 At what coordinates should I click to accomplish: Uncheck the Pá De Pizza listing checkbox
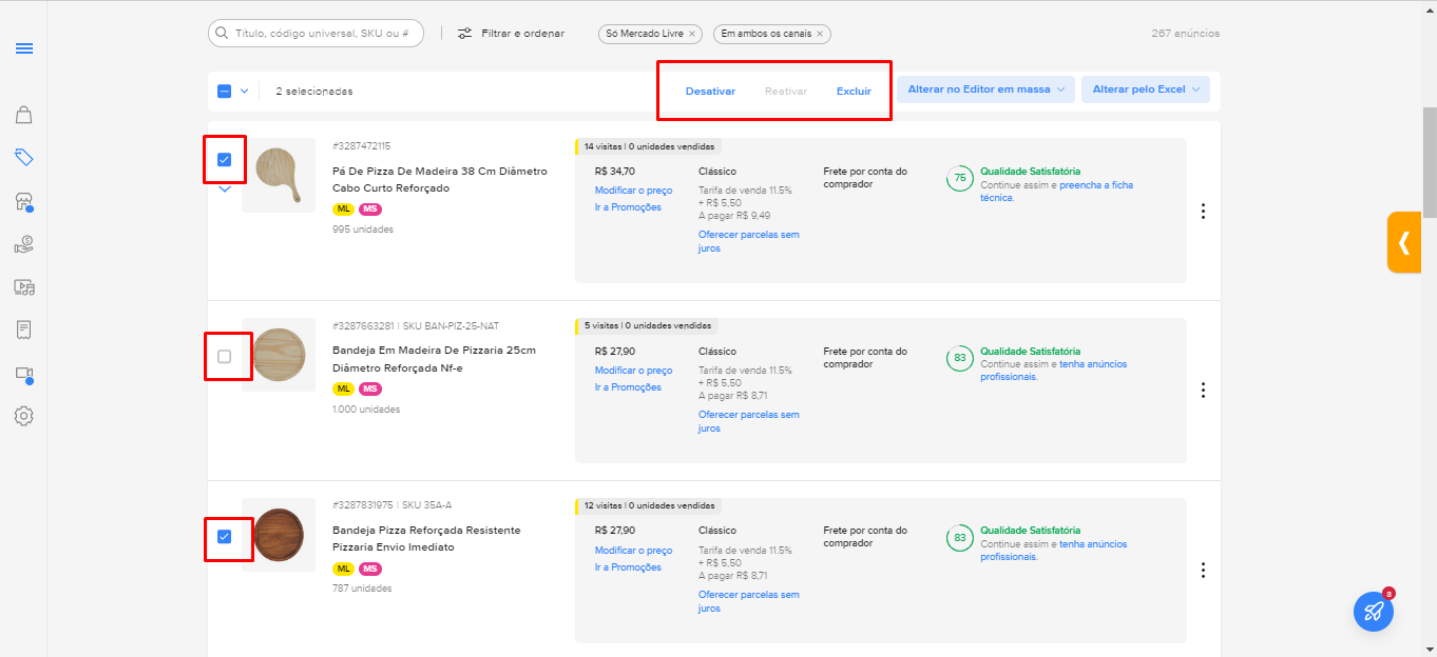224,158
